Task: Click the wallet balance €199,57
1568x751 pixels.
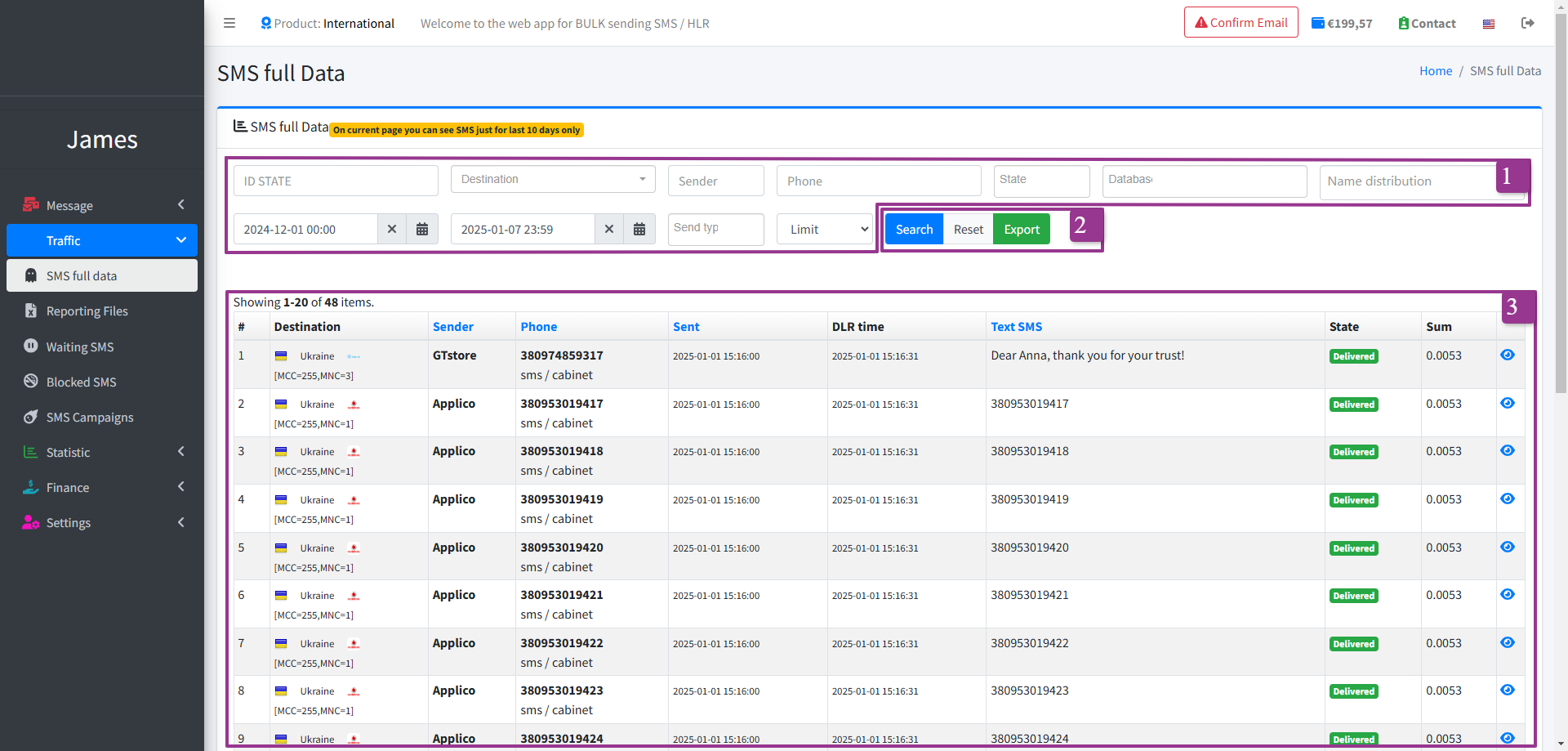Action: click(x=1342, y=24)
